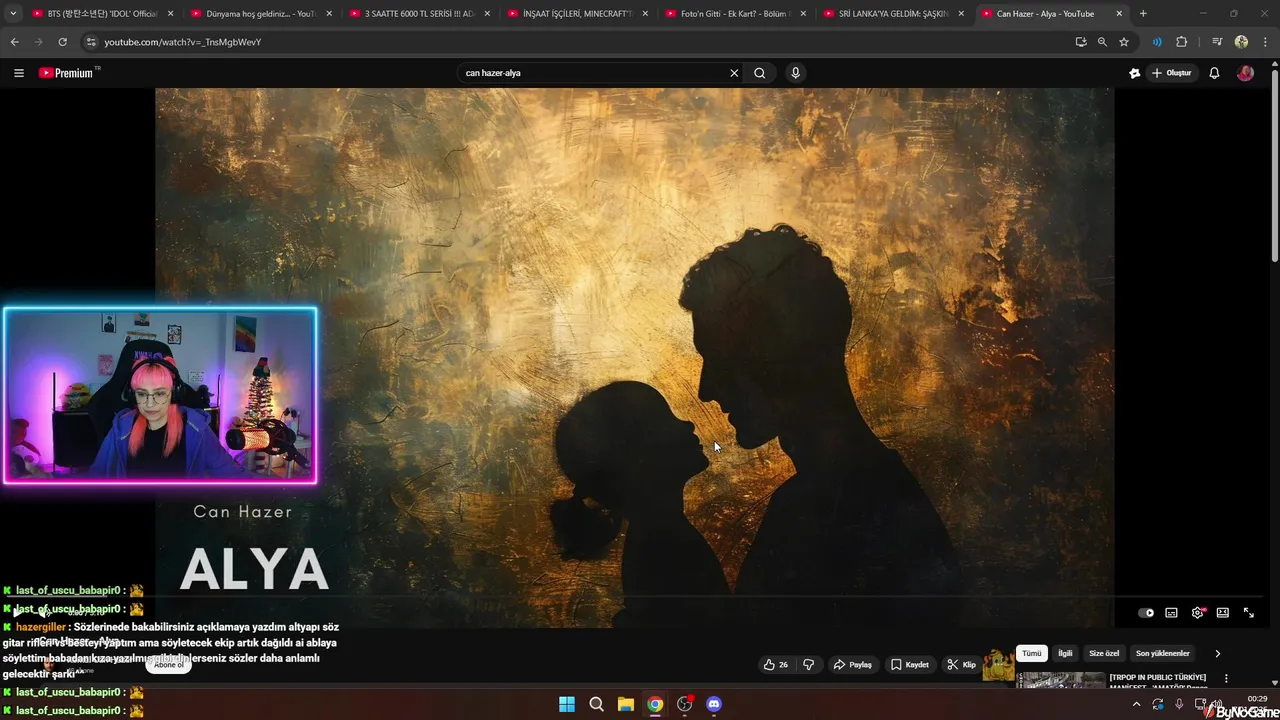View site information icon in address bar
Image resolution: width=1280 pixels, height=720 pixels.
[x=91, y=42]
